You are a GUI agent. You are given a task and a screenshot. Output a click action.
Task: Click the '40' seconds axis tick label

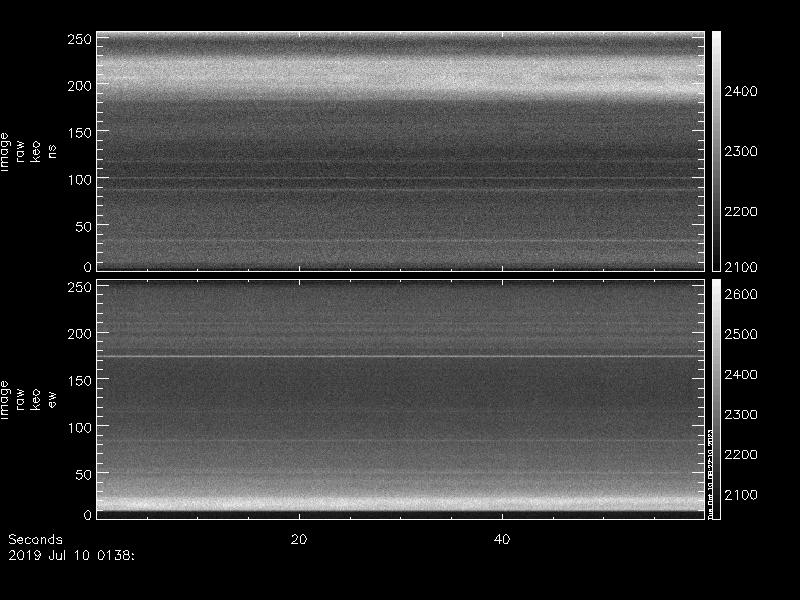[x=502, y=539]
